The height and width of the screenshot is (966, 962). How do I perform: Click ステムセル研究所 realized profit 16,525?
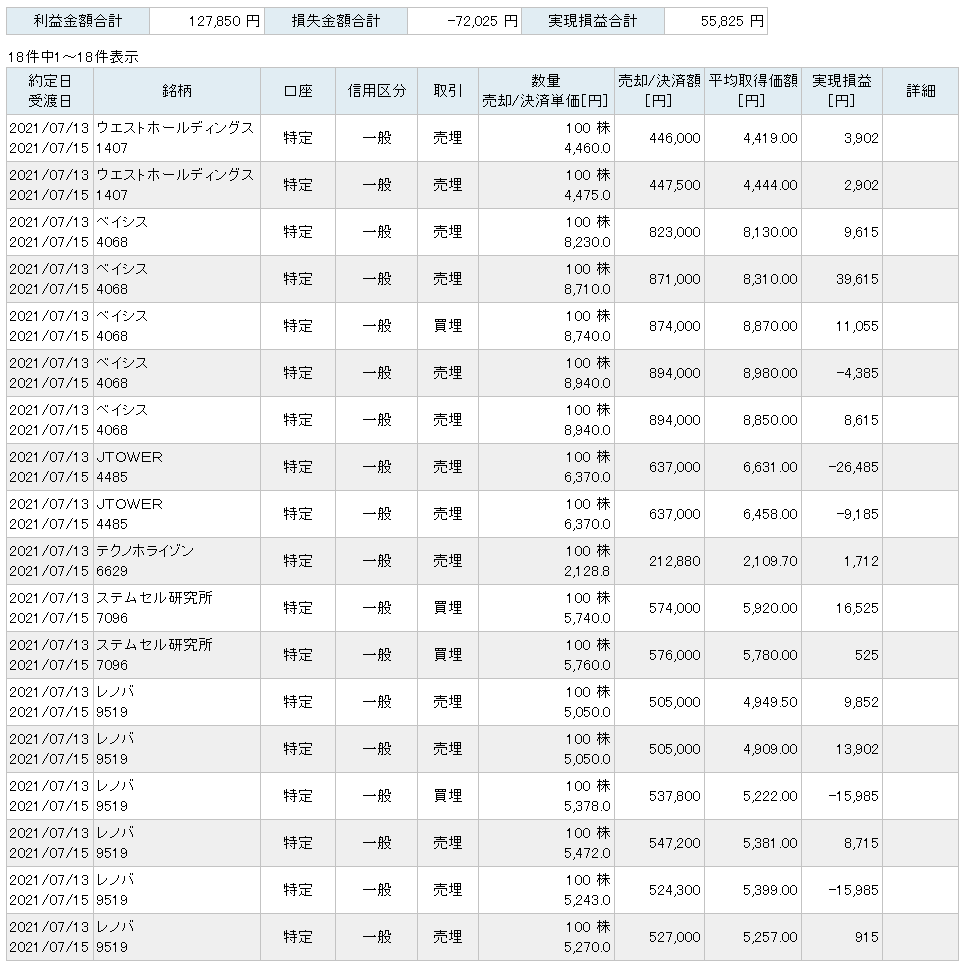(857, 608)
